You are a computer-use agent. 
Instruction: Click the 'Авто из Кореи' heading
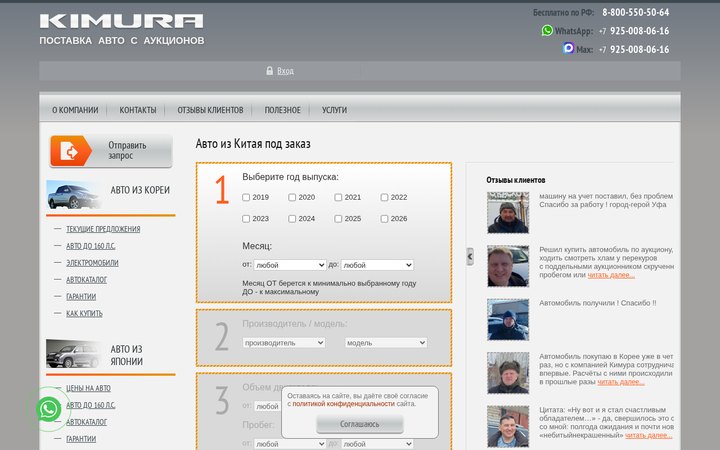140,190
